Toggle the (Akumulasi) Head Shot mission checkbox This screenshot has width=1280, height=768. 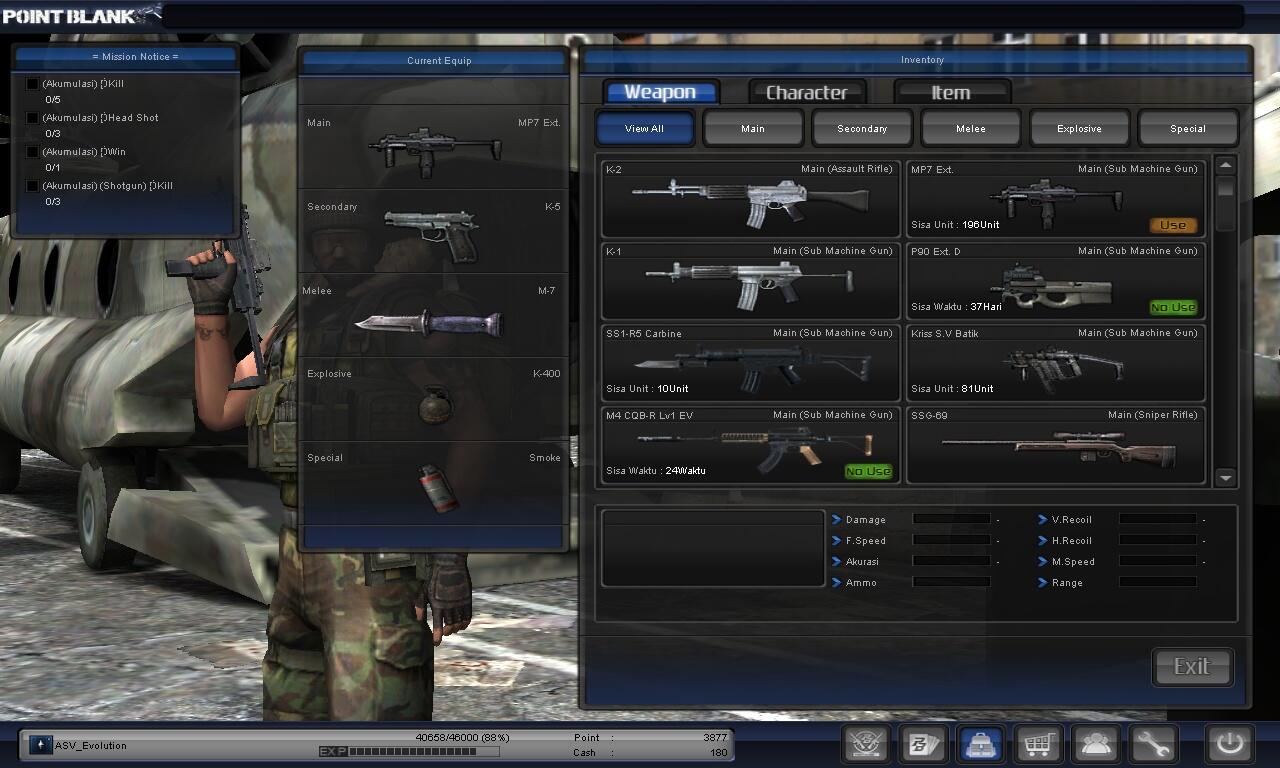pyautogui.click(x=32, y=118)
